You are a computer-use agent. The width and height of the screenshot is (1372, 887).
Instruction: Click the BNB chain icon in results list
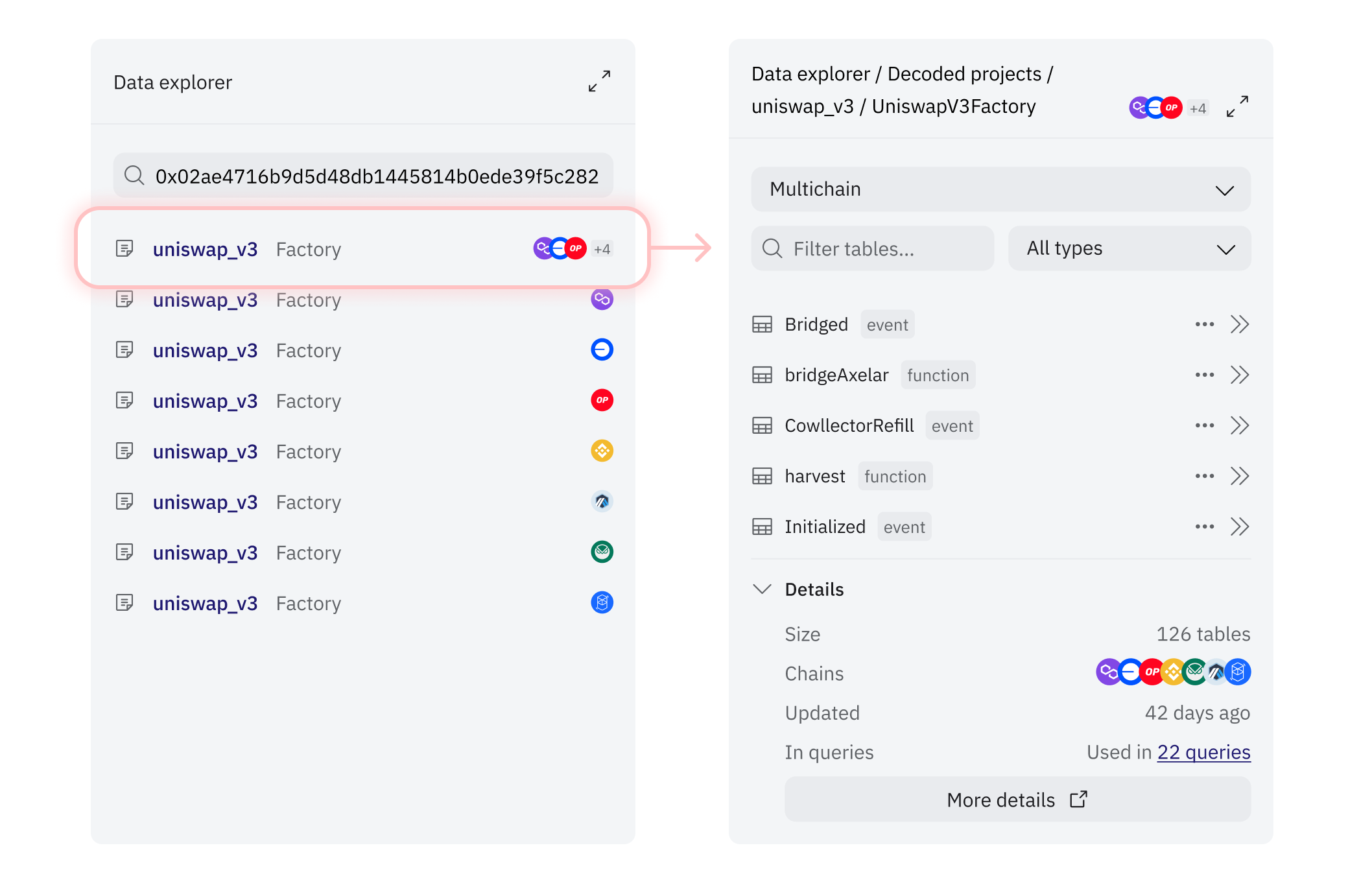point(602,451)
